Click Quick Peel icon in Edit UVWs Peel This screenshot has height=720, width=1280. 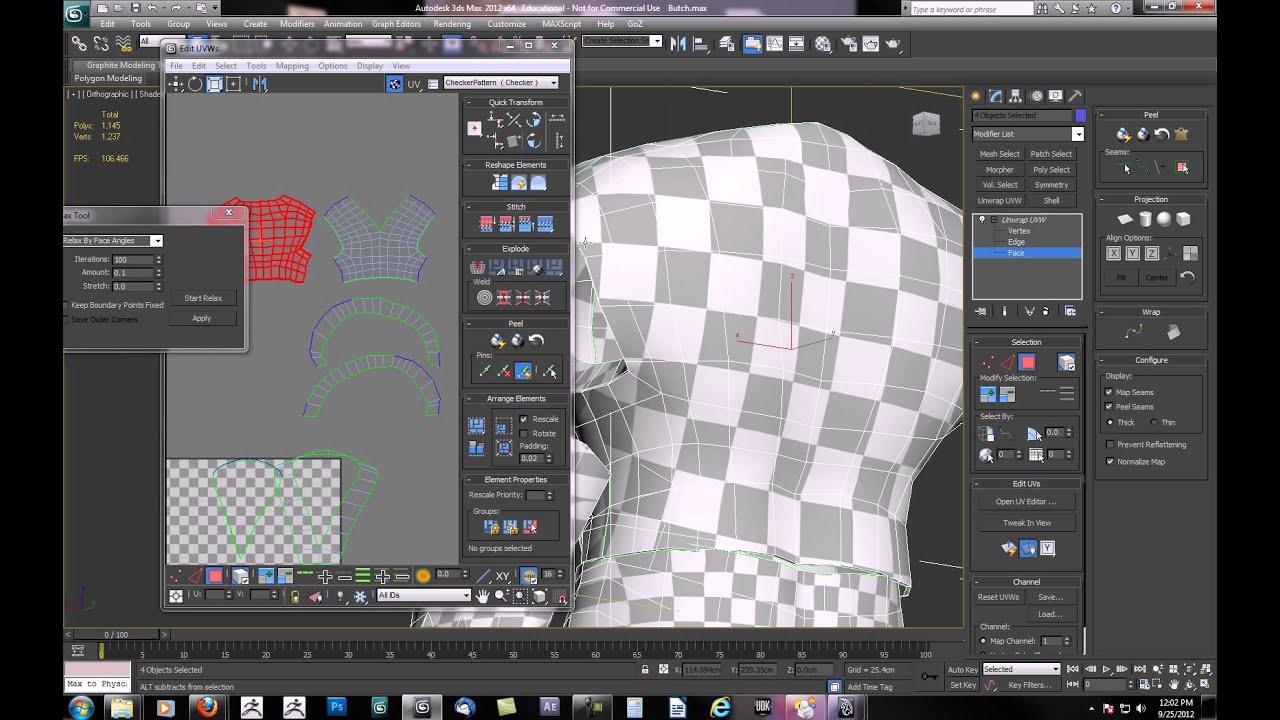(498, 341)
